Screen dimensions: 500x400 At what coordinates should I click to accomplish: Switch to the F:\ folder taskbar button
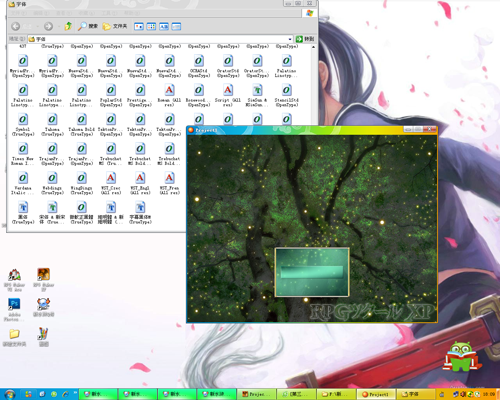tap(336, 394)
